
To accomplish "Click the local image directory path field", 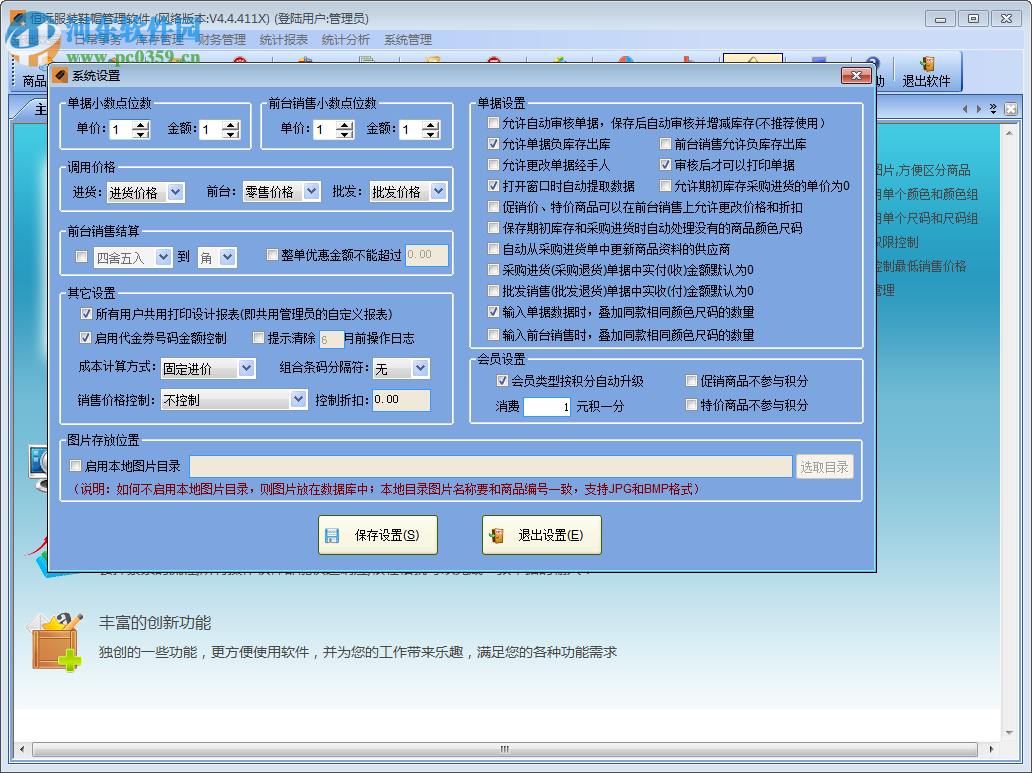I will click(491, 466).
